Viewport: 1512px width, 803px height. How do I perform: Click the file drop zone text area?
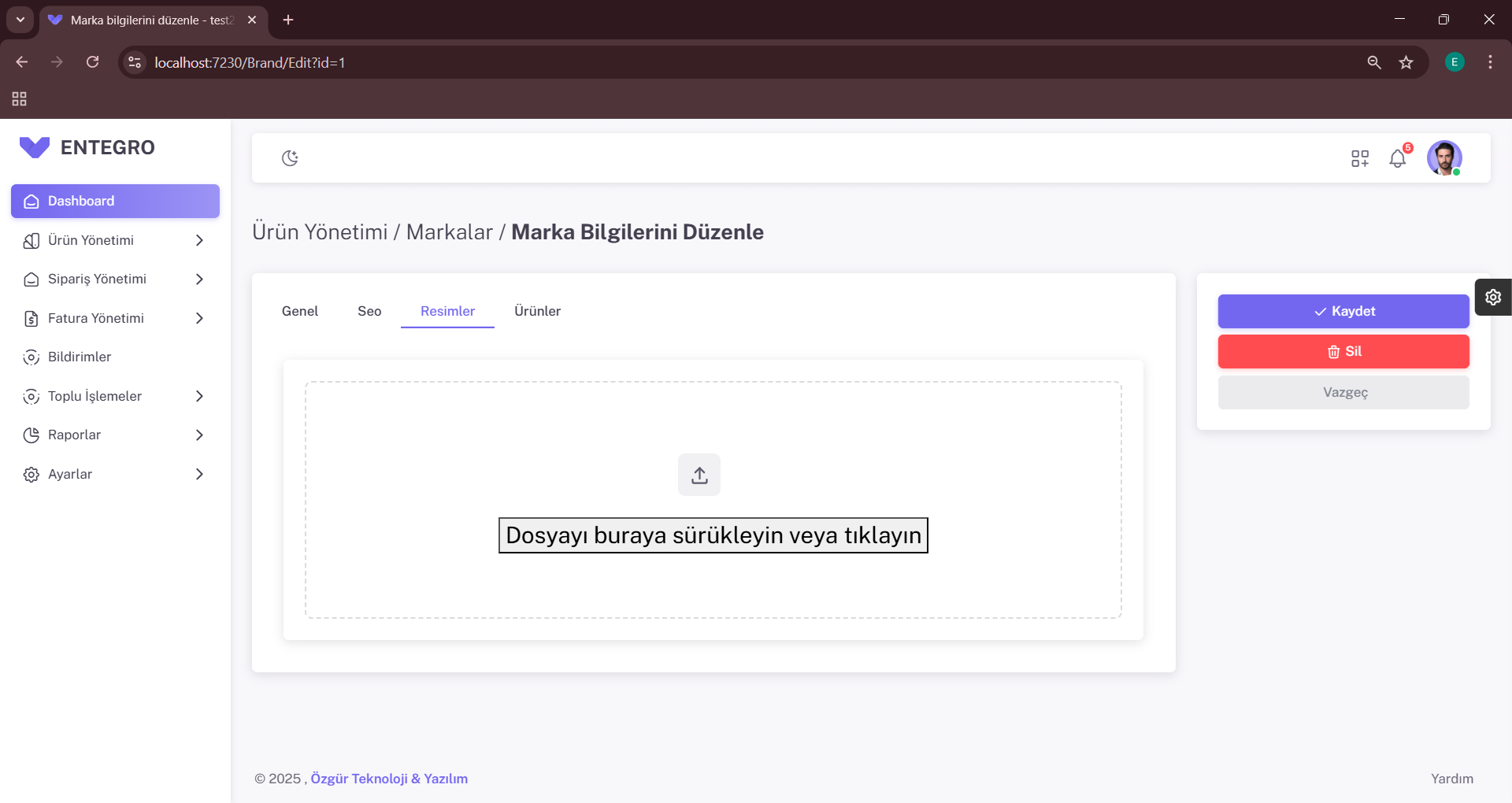point(713,535)
